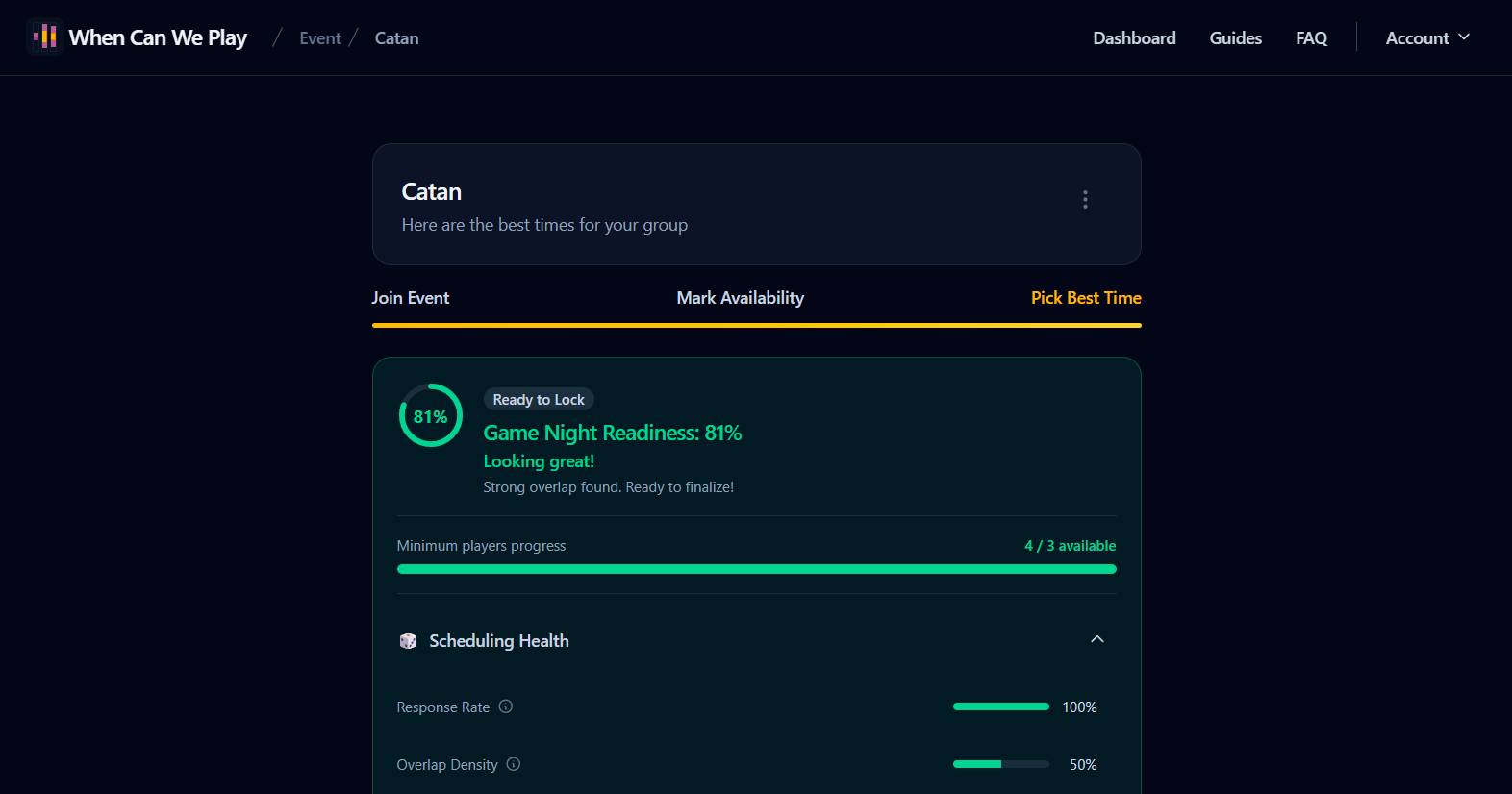Screen dimensions: 1512x794
Task: Switch to the Mark Availability tab
Action: coord(740,298)
